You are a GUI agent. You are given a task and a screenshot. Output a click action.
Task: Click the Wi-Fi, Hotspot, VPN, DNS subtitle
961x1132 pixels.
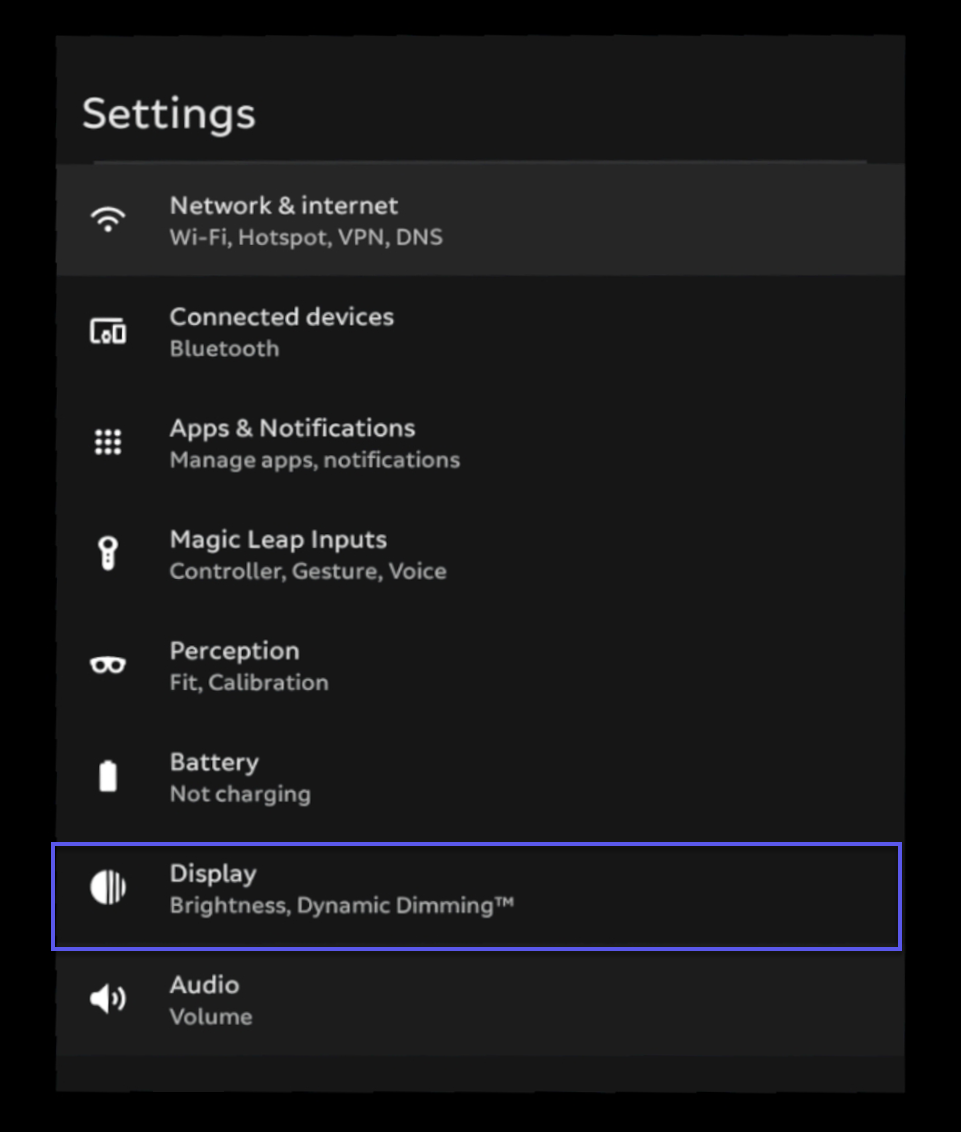coord(307,238)
